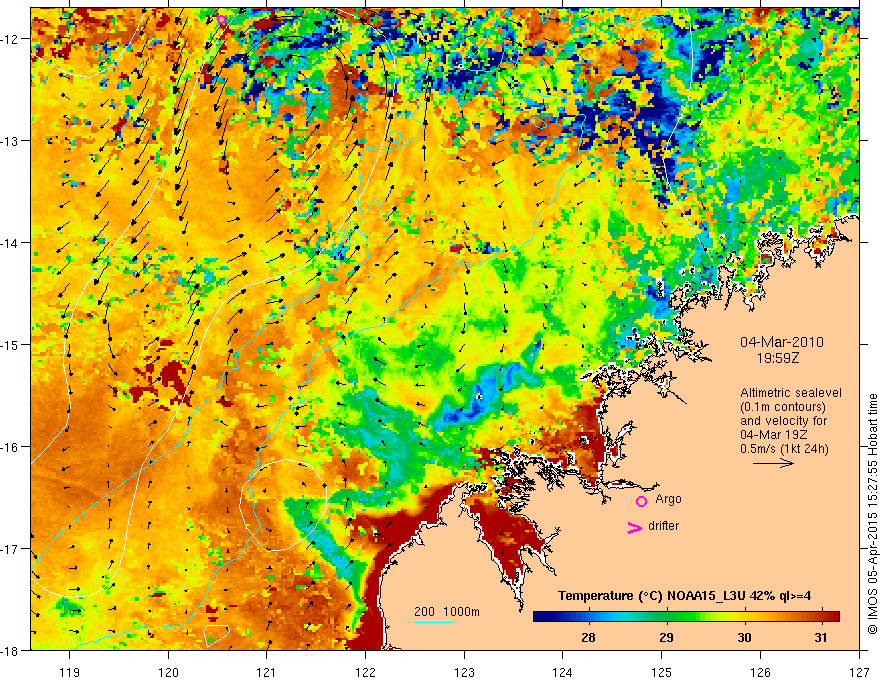Click the '04-Mar 19Z' caption line

(x=777, y=435)
